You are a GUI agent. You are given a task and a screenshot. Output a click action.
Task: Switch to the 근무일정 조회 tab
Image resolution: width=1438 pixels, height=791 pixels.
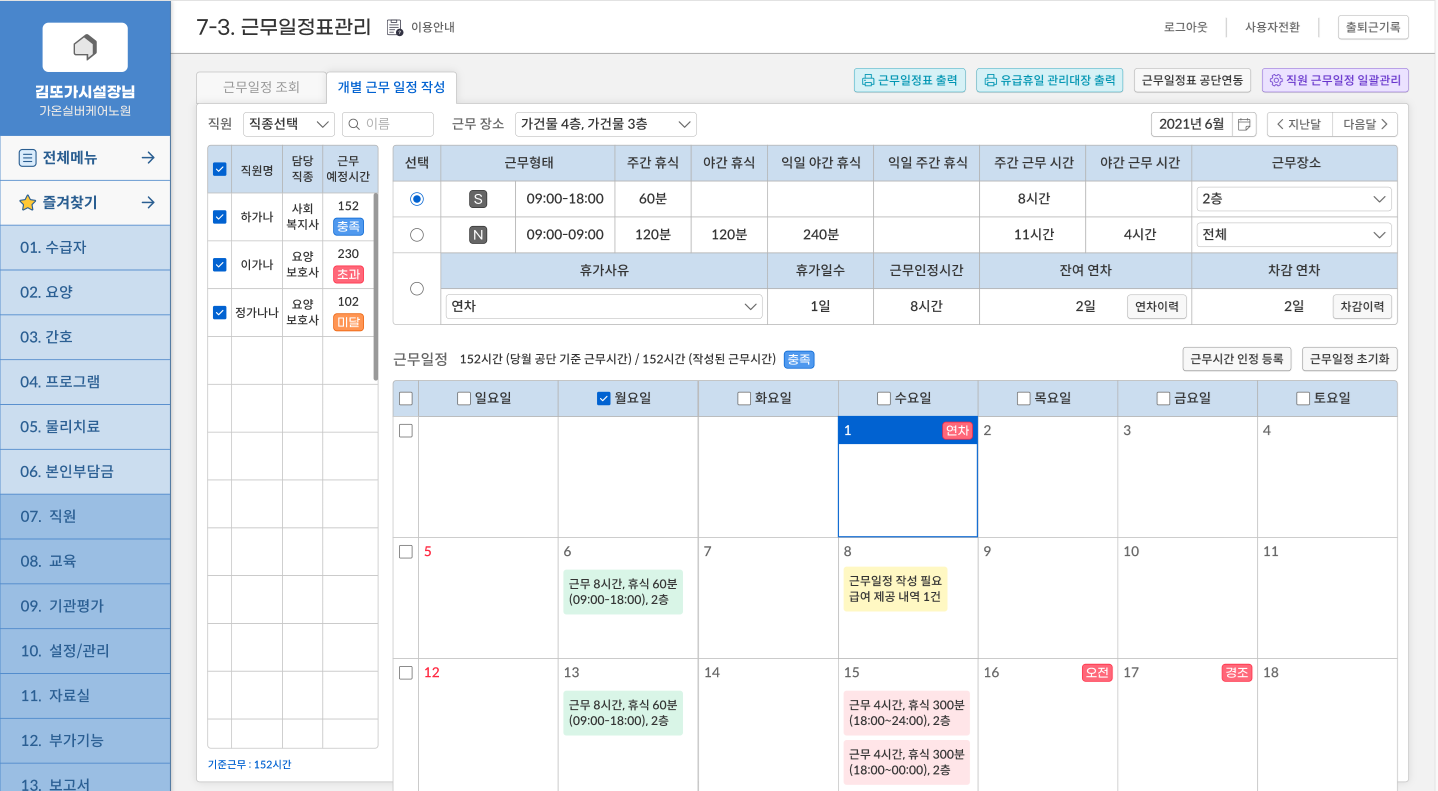pos(261,87)
